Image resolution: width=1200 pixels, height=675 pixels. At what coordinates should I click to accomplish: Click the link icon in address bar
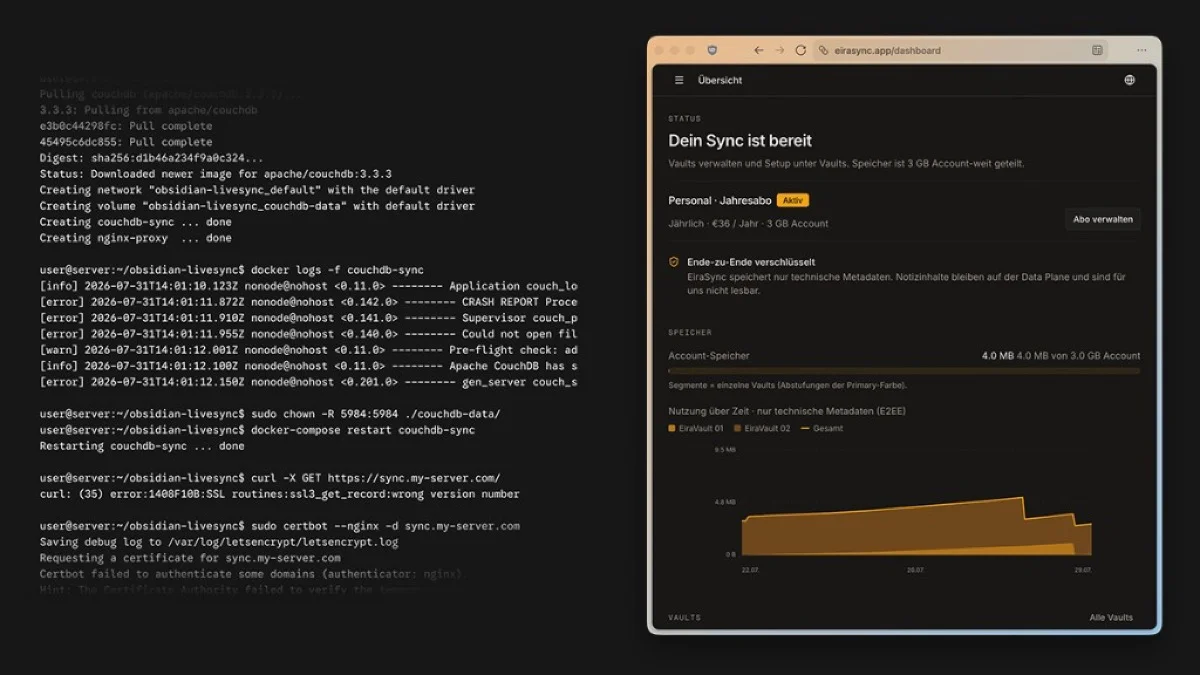823,50
